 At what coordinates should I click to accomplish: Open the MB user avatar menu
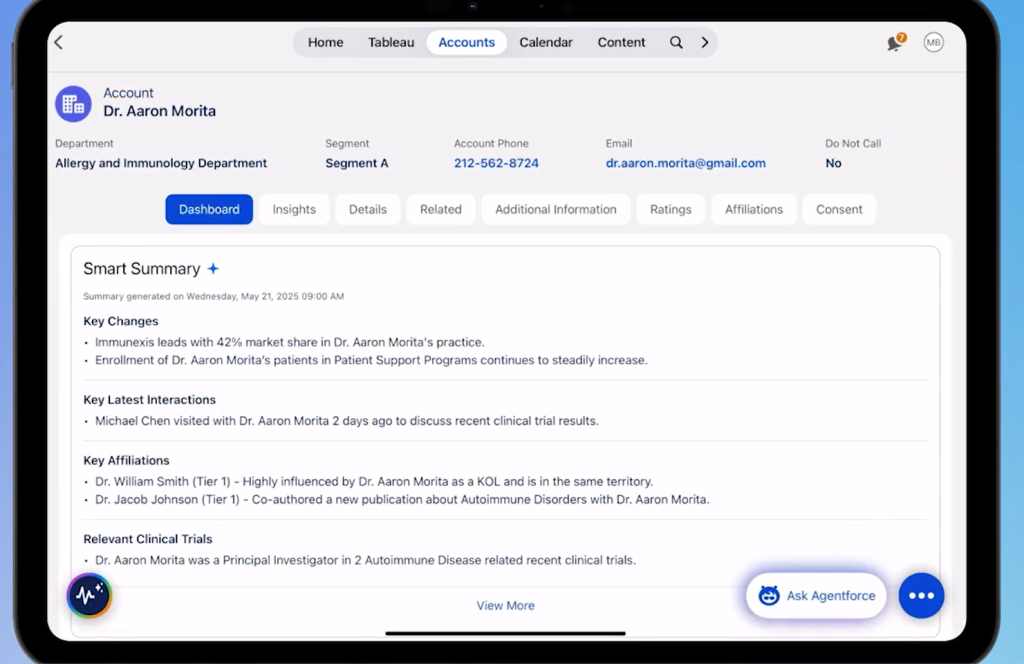[x=933, y=42]
